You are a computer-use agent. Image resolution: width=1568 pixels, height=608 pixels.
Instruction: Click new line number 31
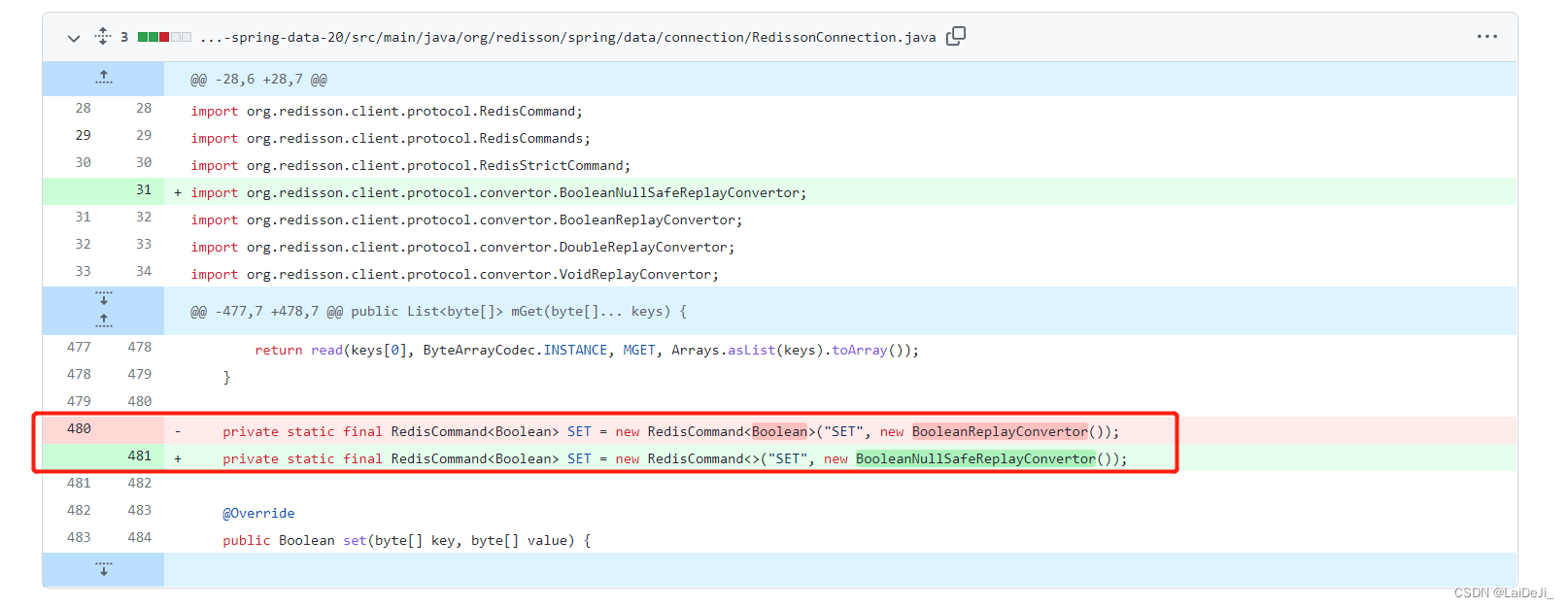pyautogui.click(x=144, y=190)
